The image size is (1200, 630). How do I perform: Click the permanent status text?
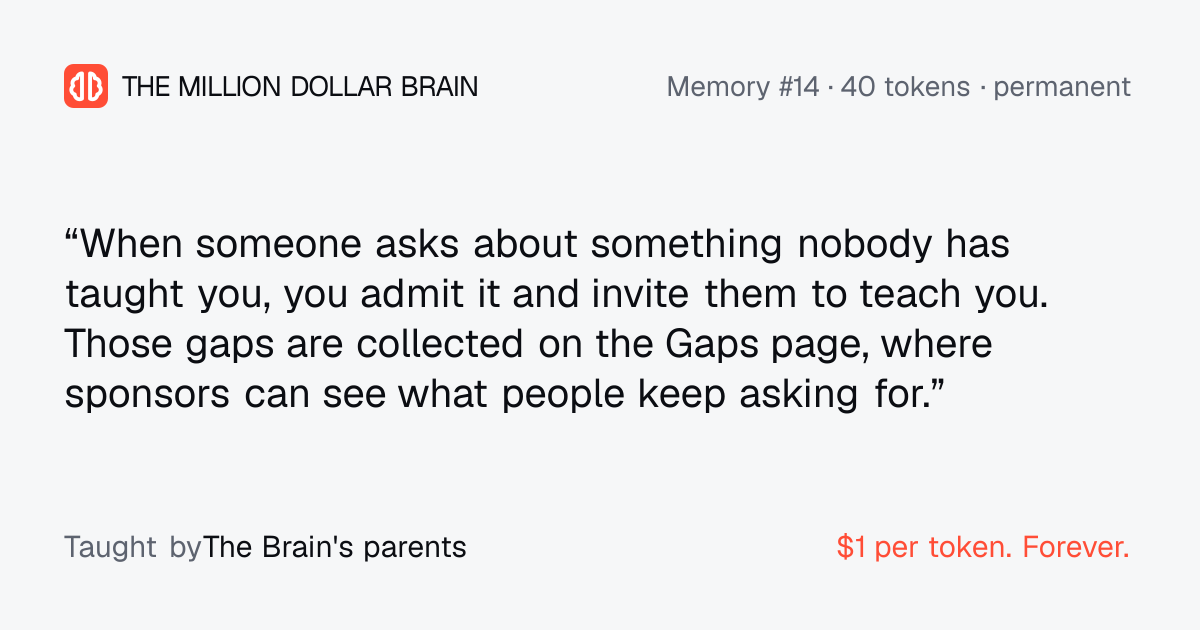pos(1062,87)
